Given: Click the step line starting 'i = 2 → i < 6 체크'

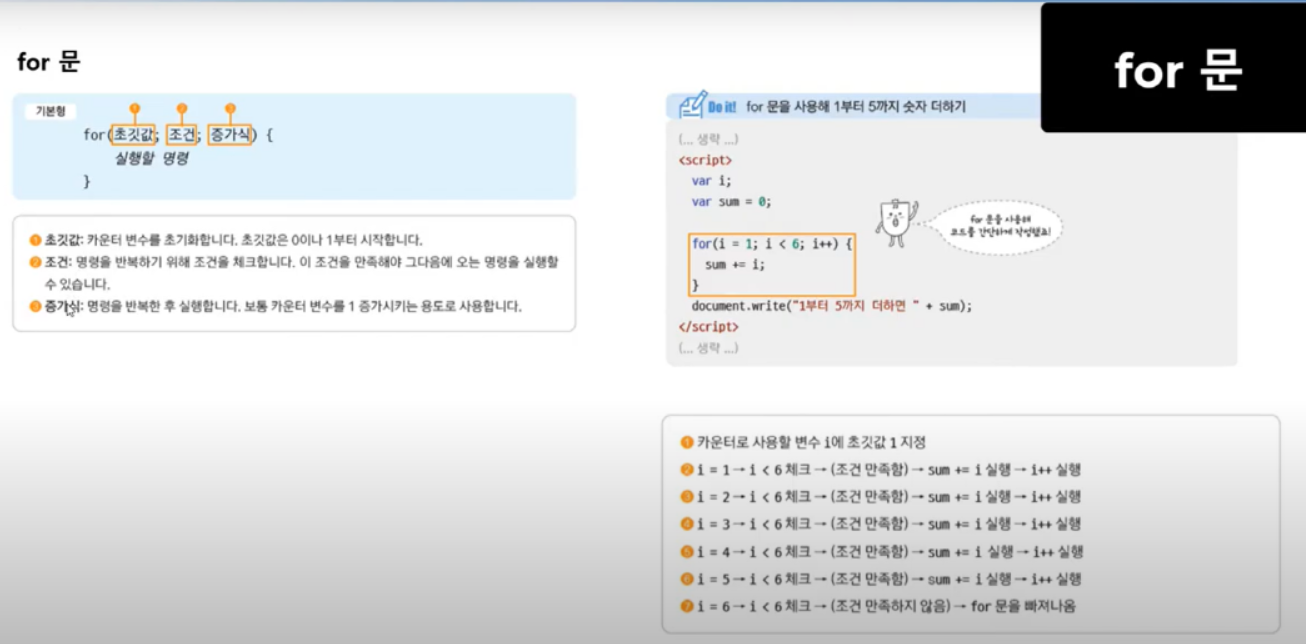Looking at the screenshot, I should [881, 496].
